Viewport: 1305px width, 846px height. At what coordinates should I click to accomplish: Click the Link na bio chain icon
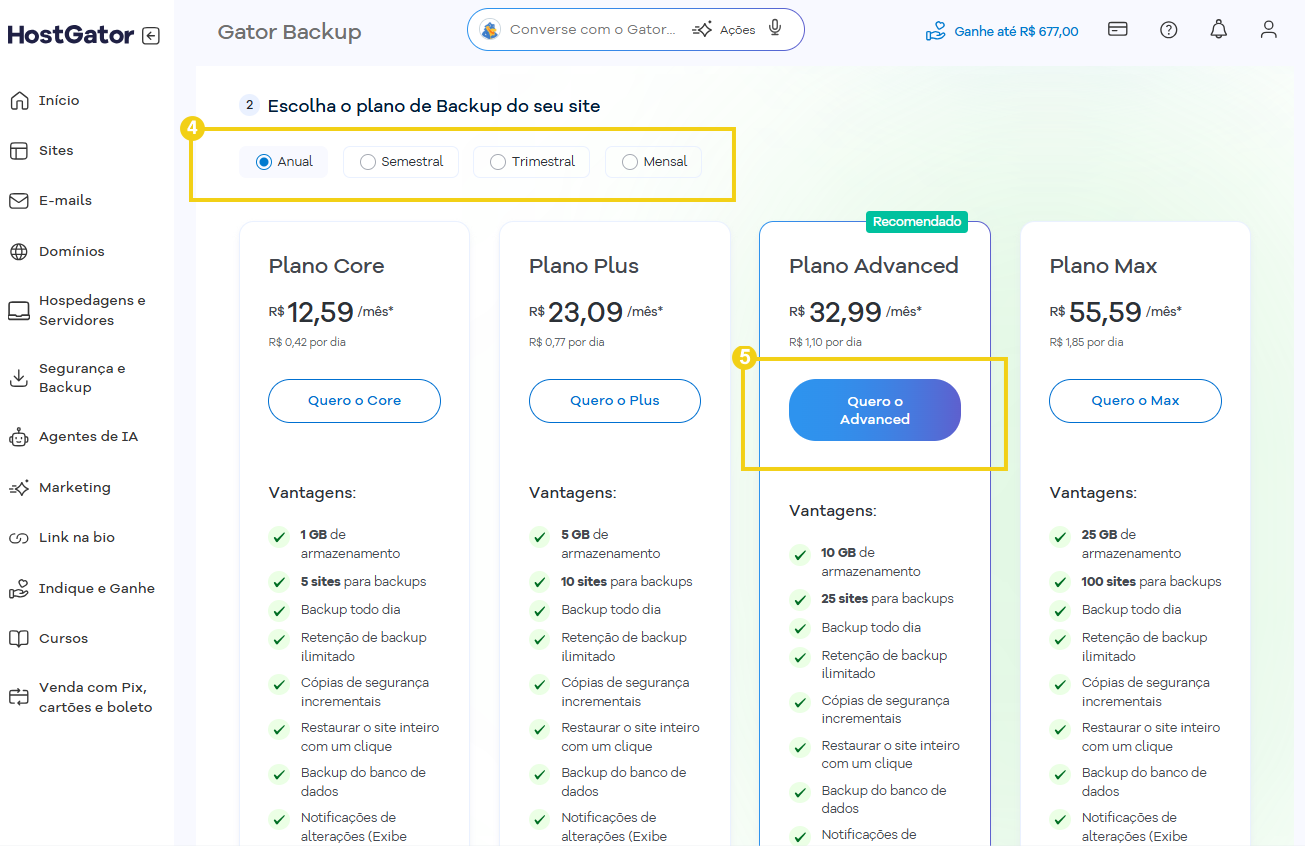point(19,537)
